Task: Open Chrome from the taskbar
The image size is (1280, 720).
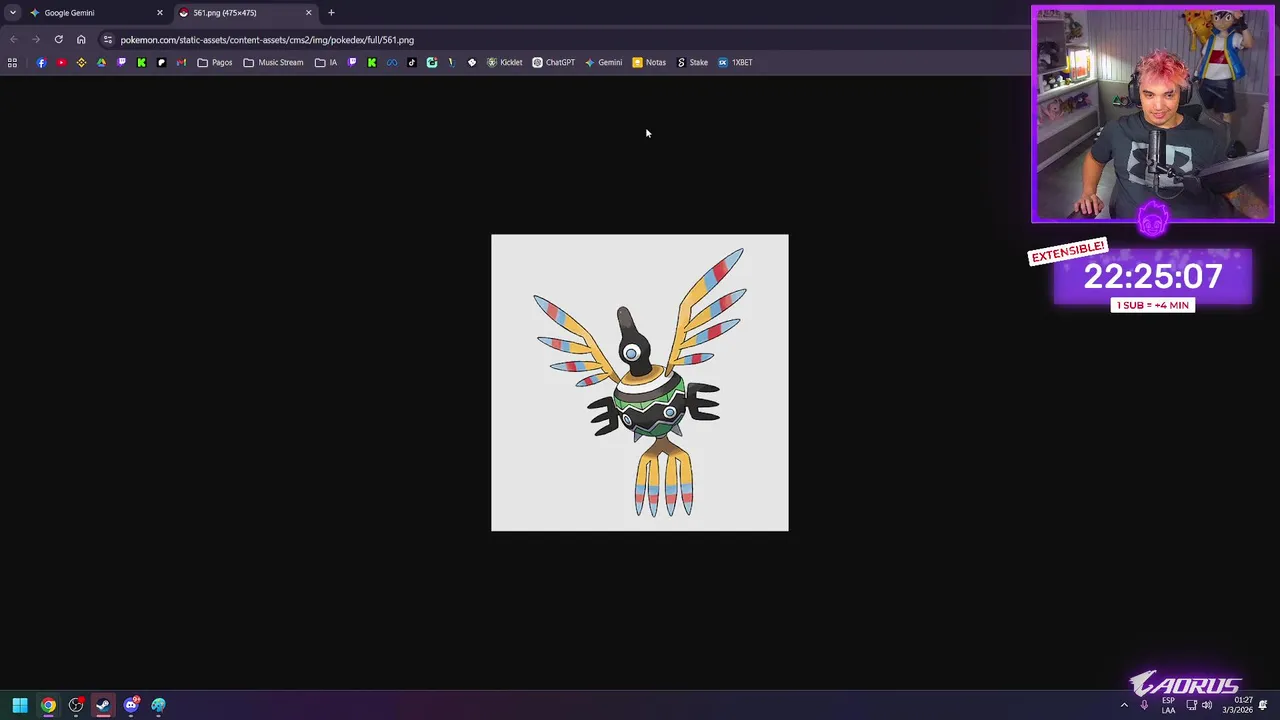Action: [x=48, y=705]
